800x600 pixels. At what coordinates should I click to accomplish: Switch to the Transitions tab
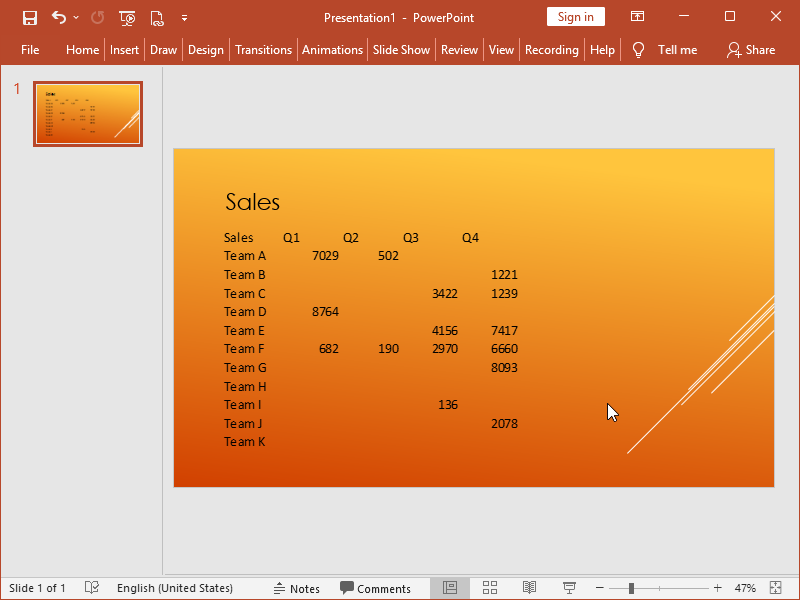[x=263, y=49]
